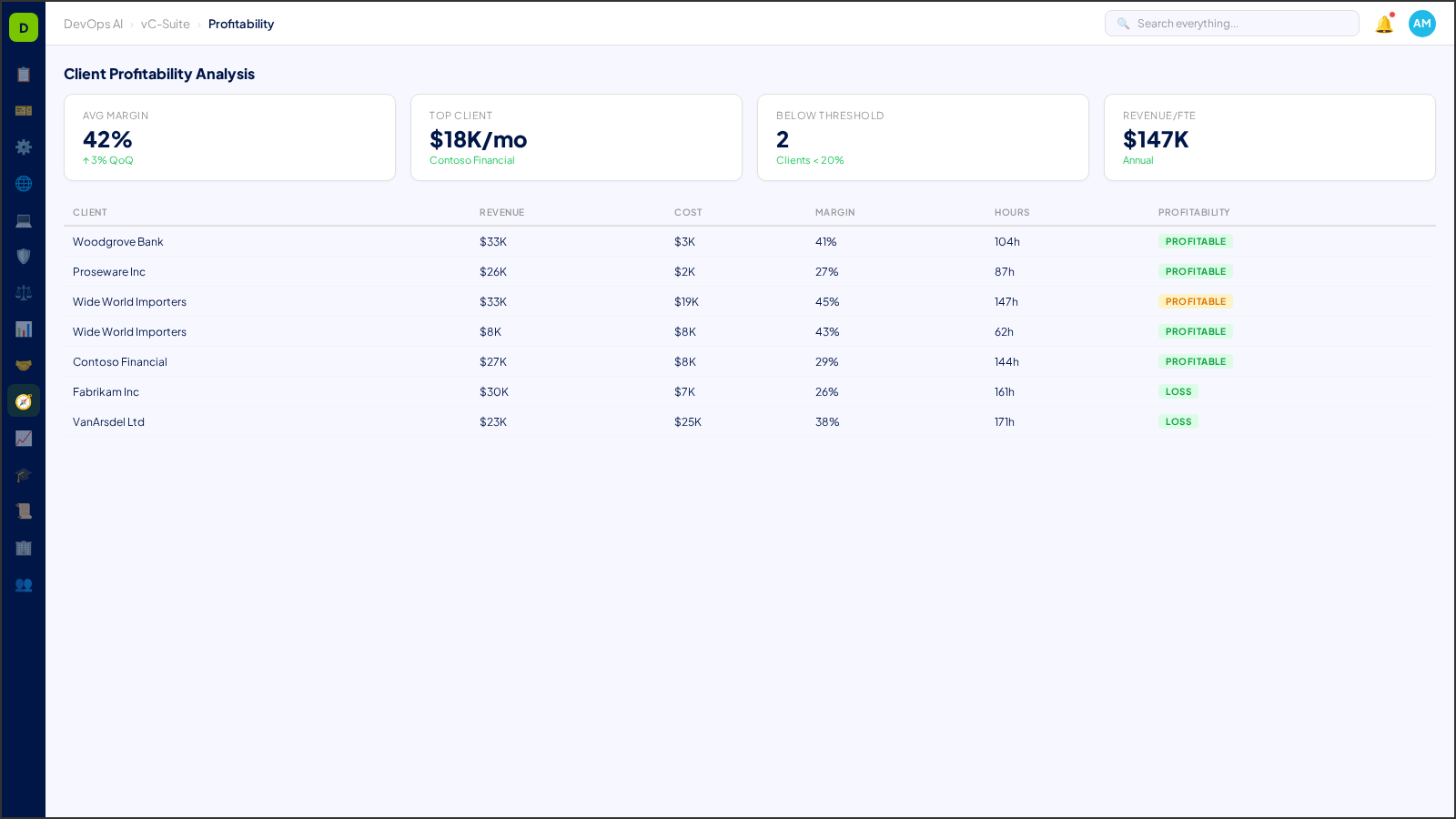Screen dimensions: 1456x819
Task: Sort by the MARGIN column header
Action: click(x=834, y=212)
